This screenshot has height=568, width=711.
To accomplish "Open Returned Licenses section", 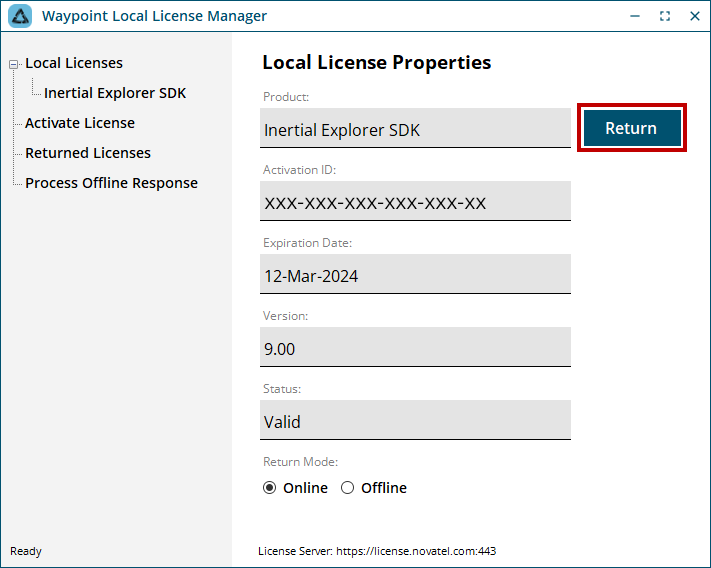I will point(88,153).
